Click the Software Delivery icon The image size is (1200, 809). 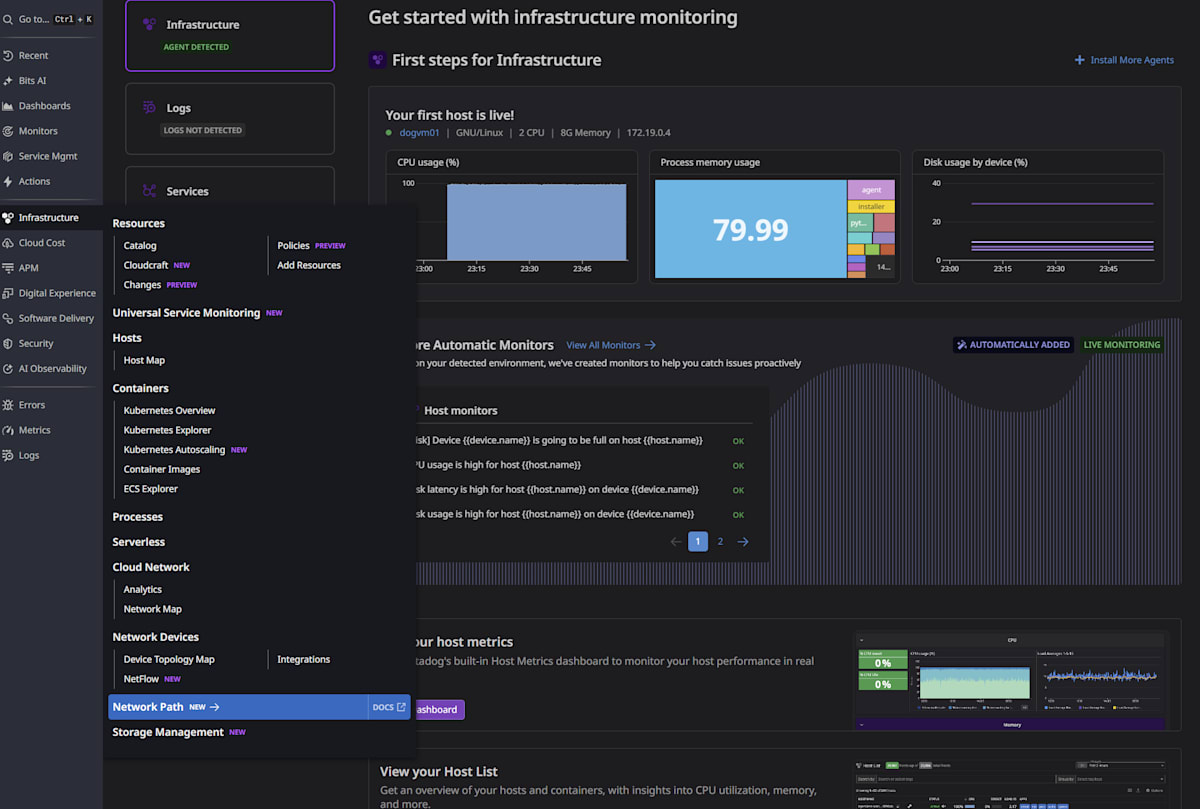(x=8, y=318)
